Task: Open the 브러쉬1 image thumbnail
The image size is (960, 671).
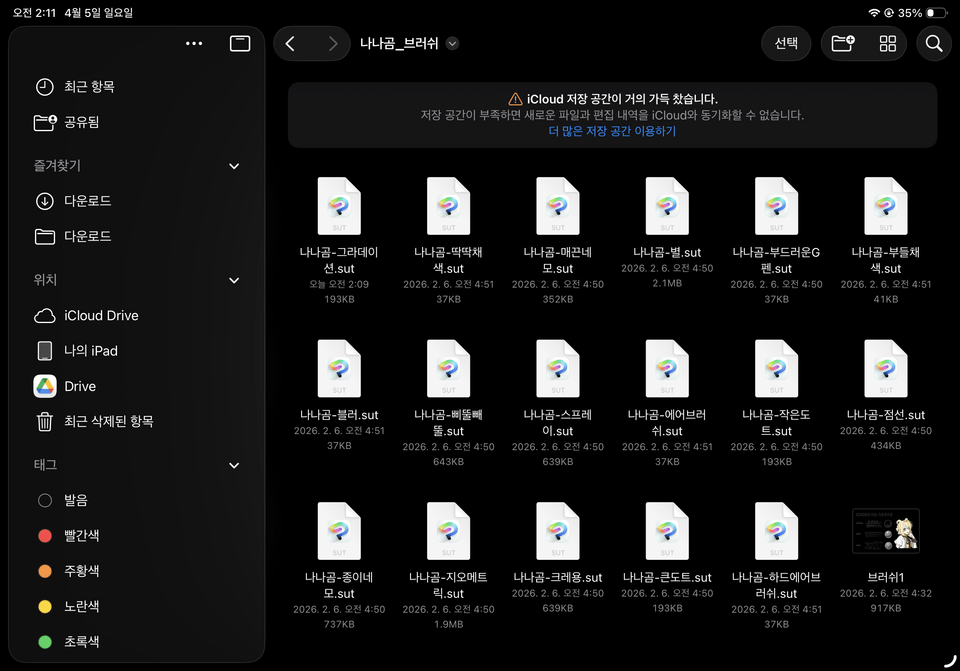Action: point(885,531)
